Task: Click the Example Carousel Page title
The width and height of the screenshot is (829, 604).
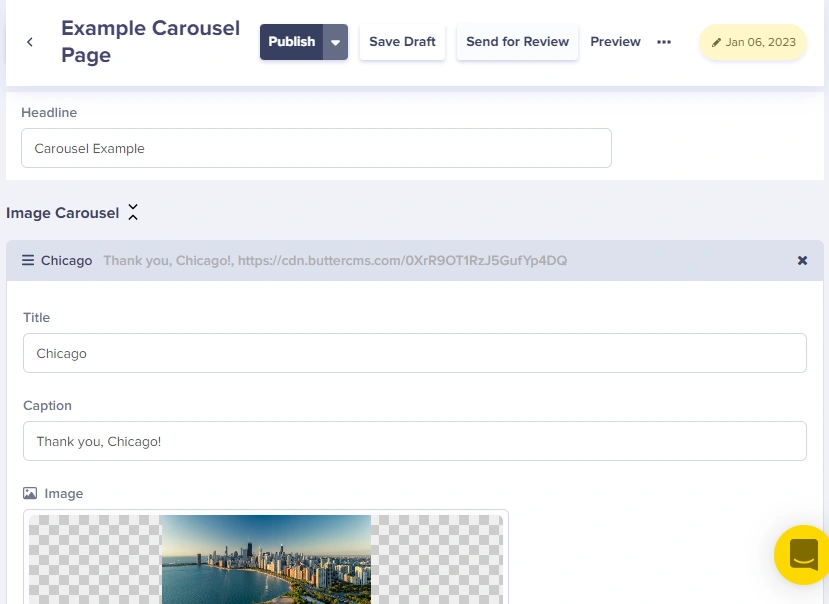Action: click(150, 41)
